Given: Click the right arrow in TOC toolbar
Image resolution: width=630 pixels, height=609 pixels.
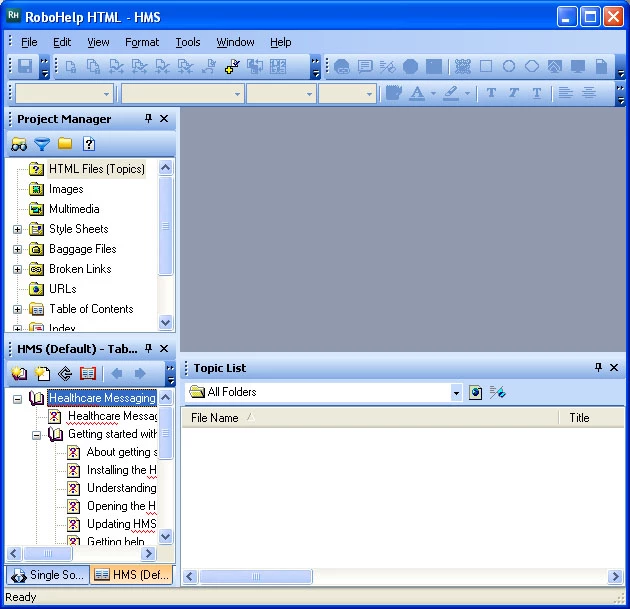Looking at the screenshot, I should tap(139, 374).
